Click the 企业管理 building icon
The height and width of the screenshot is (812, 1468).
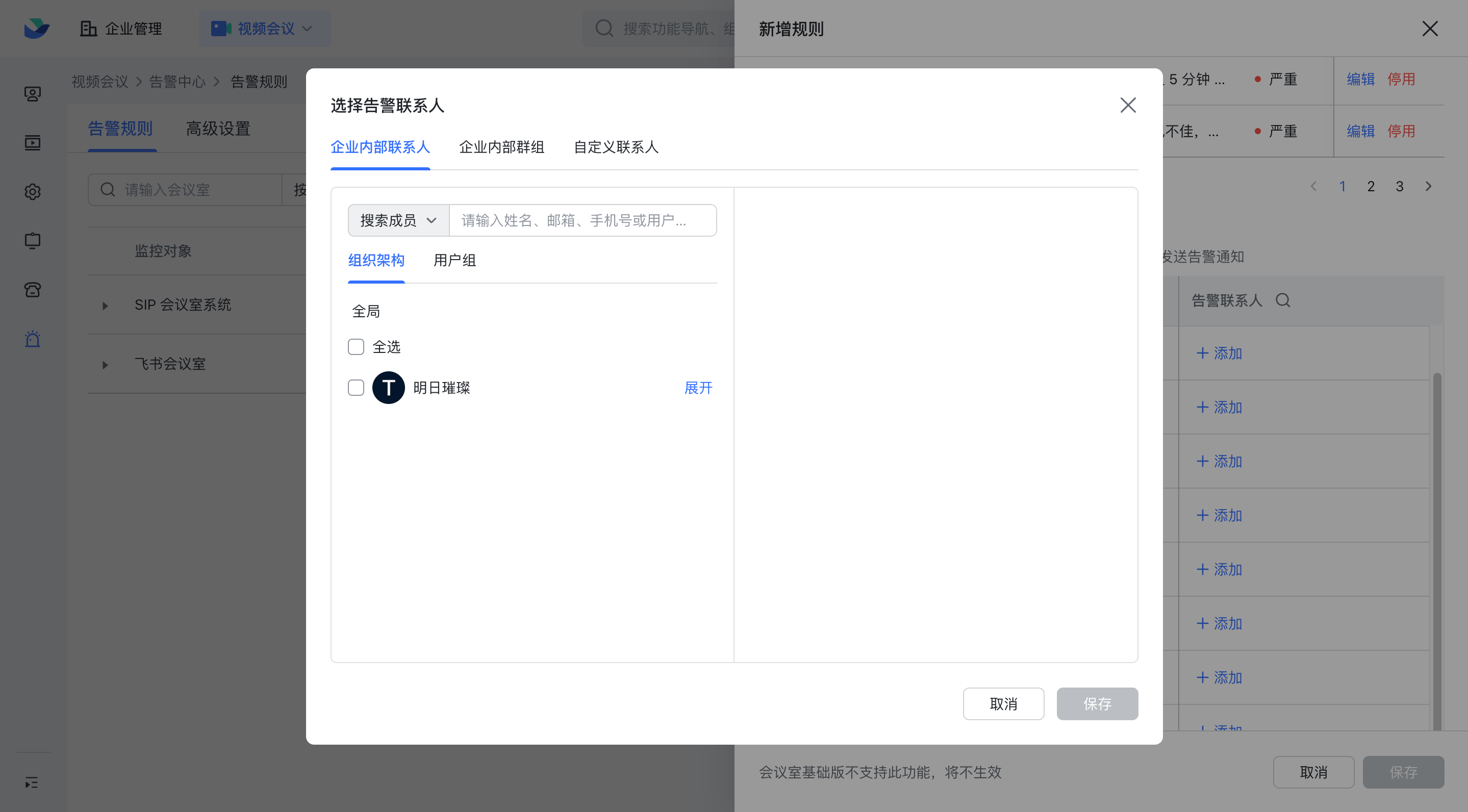coord(88,29)
